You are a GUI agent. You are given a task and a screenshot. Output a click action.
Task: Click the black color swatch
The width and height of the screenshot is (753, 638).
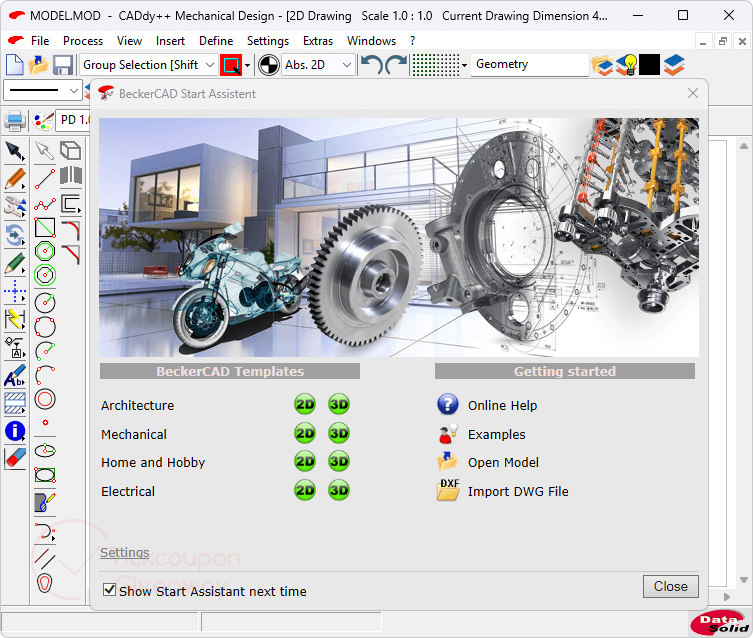(x=649, y=65)
